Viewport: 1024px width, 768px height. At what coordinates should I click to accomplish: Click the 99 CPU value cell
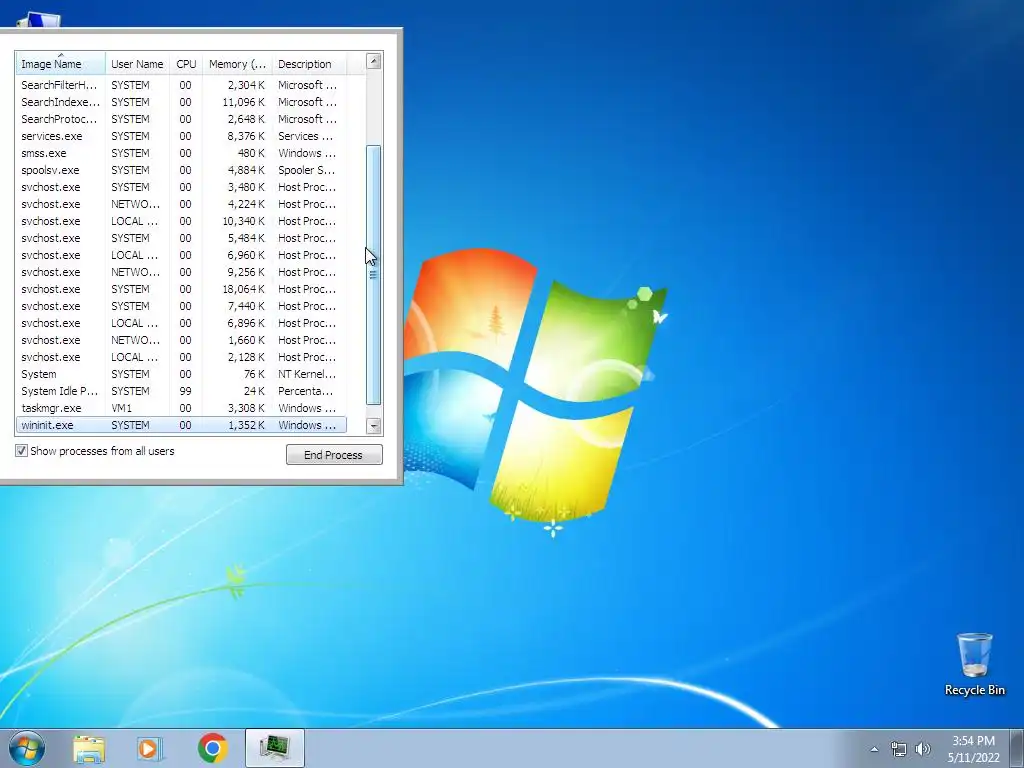185,391
